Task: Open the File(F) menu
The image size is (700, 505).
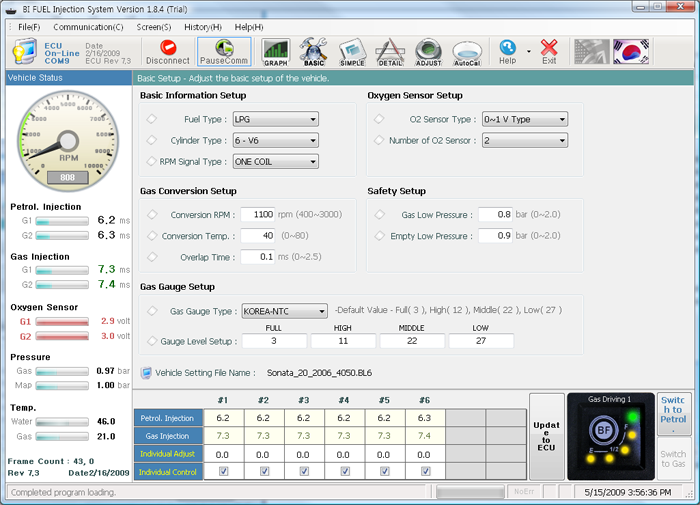Action: [x=29, y=27]
